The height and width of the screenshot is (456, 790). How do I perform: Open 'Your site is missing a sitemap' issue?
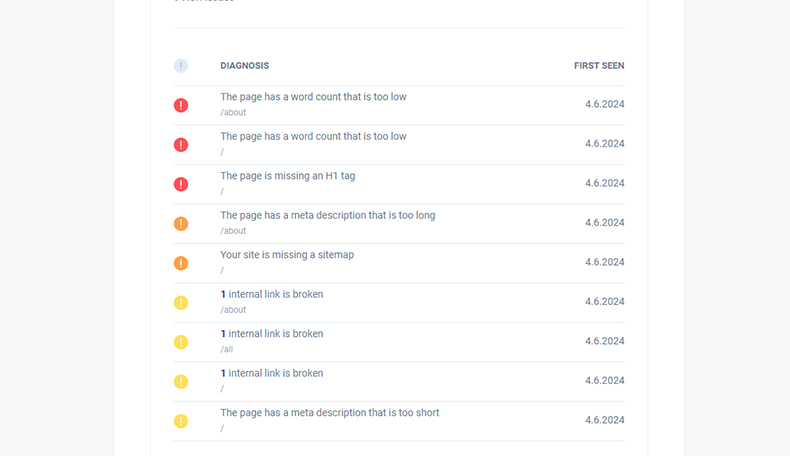[287, 255]
